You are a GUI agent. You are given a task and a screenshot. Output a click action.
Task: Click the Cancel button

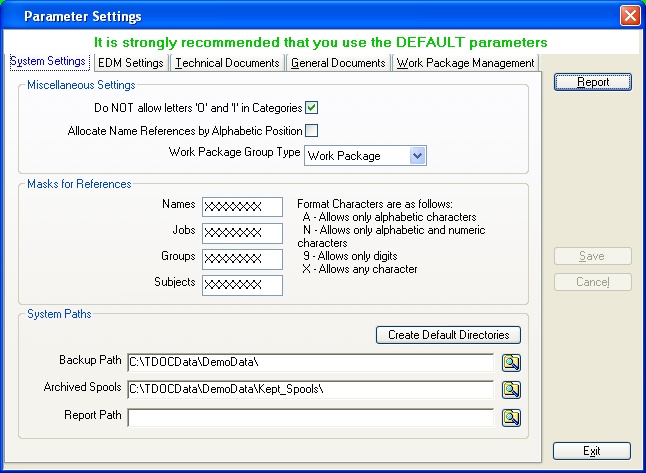[592, 282]
